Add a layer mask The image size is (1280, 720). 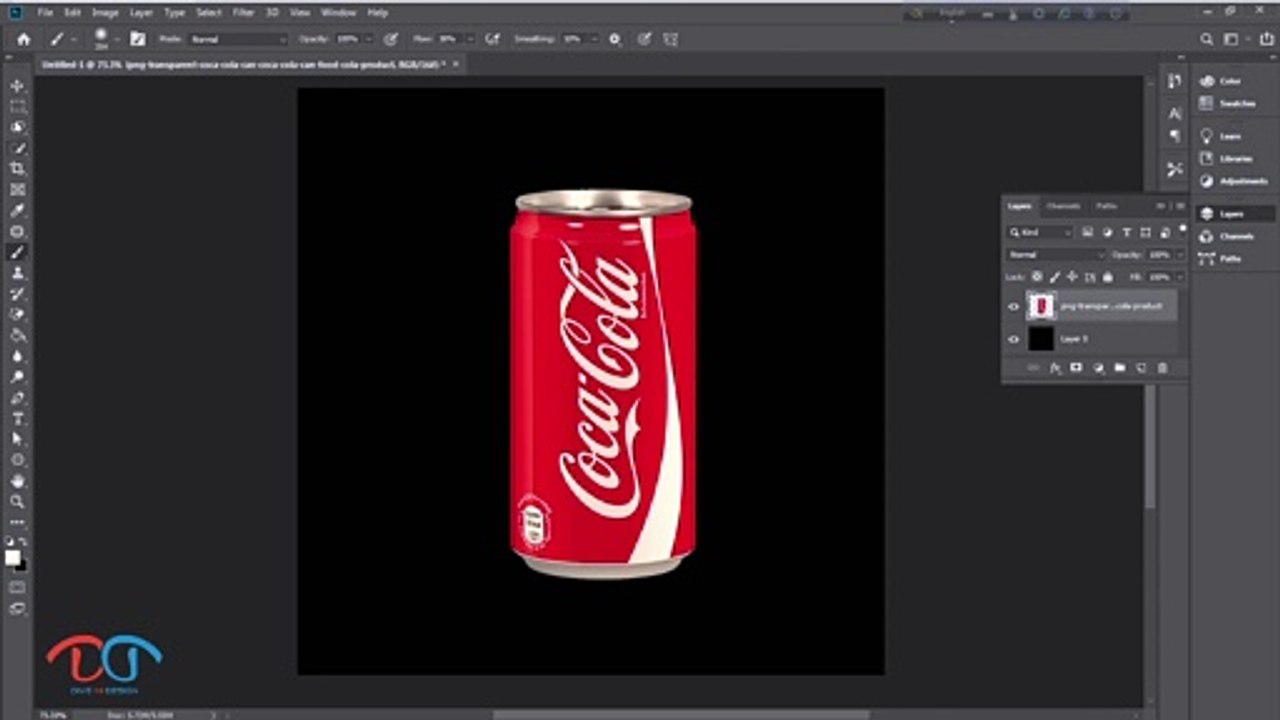pos(1076,368)
